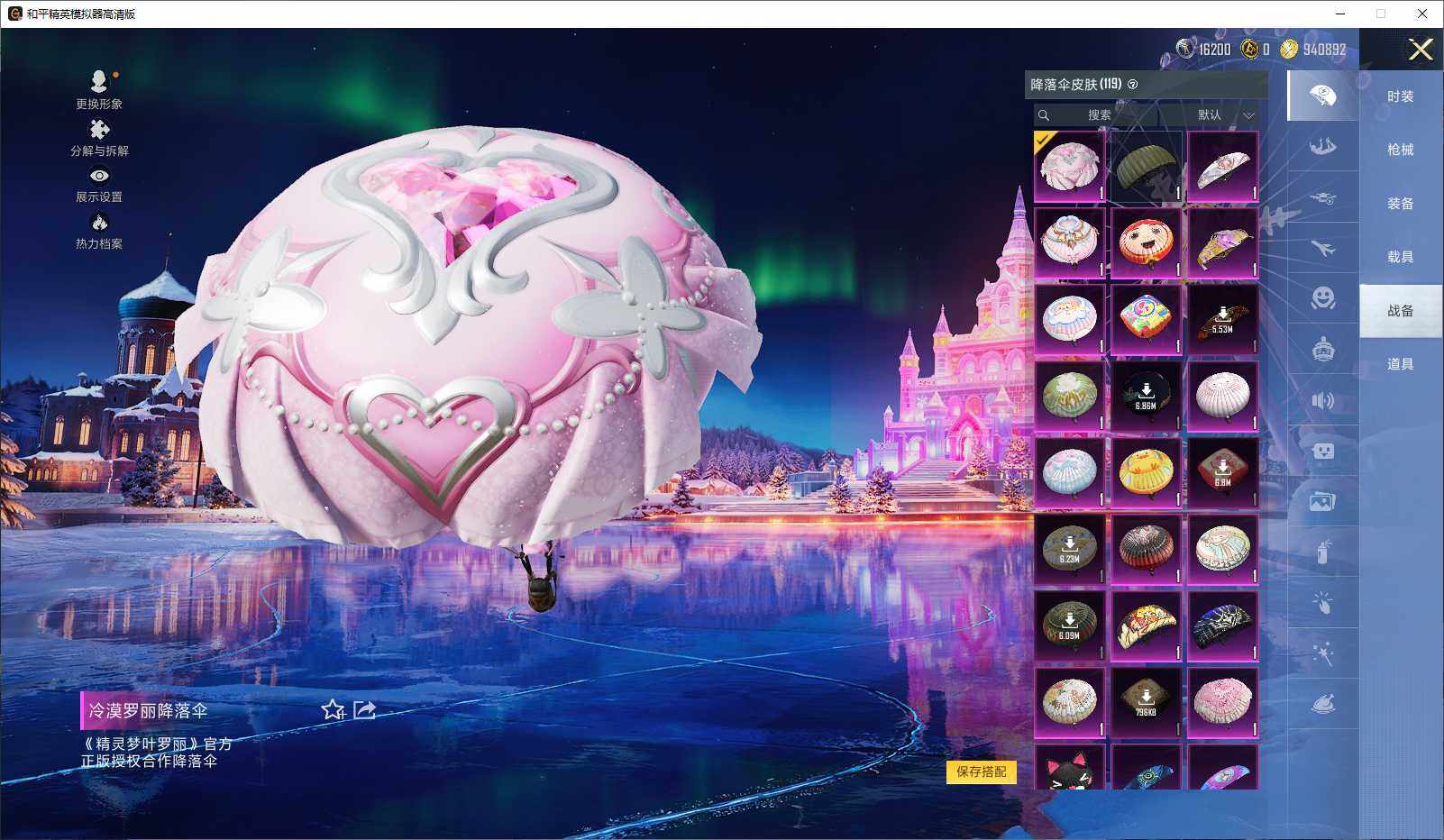Open 展示设置 eye display settings
Image resolution: width=1444 pixels, height=840 pixels.
tap(99, 184)
